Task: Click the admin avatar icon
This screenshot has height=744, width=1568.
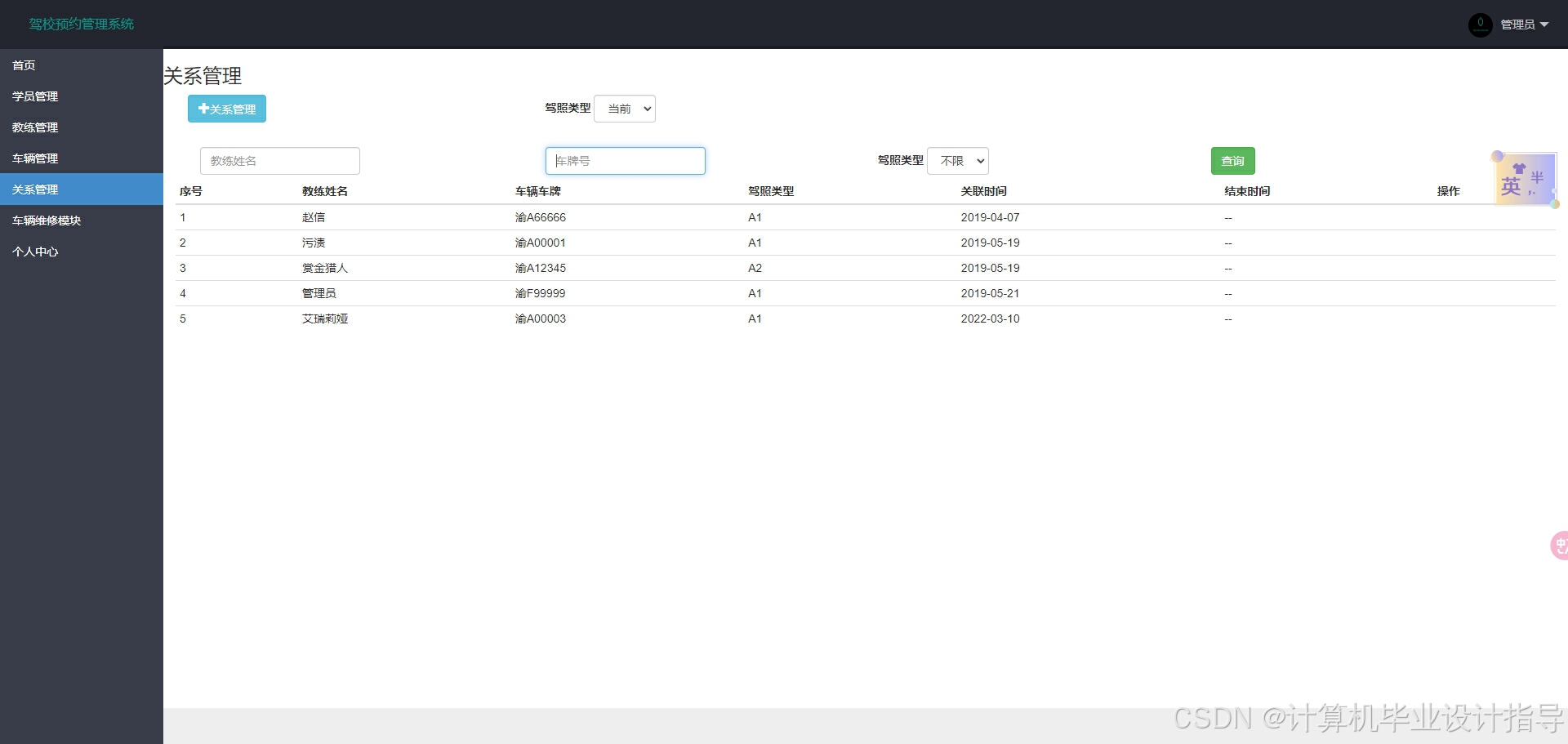Action: coord(1480,25)
